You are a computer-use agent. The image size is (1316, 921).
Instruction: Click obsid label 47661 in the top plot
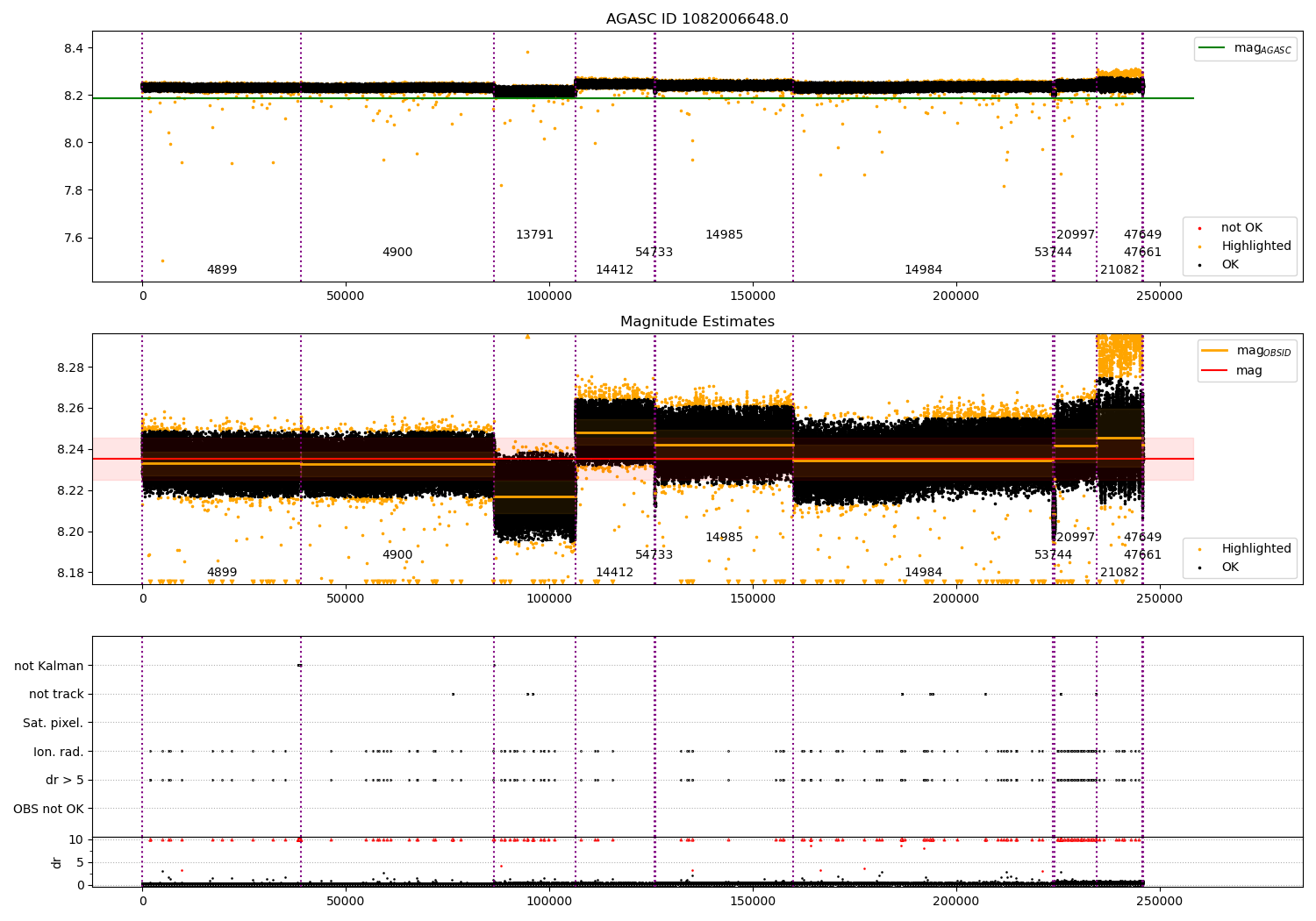click(1142, 253)
